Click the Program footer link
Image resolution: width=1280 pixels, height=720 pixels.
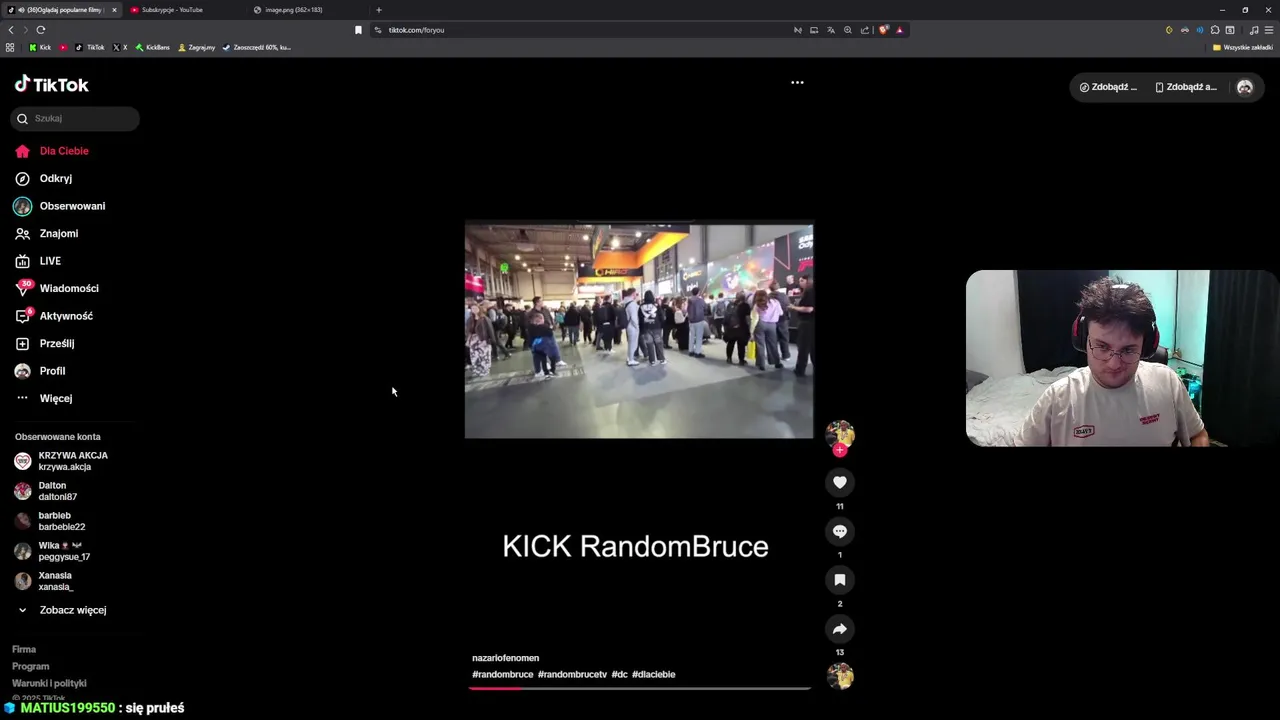click(x=30, y=666)
